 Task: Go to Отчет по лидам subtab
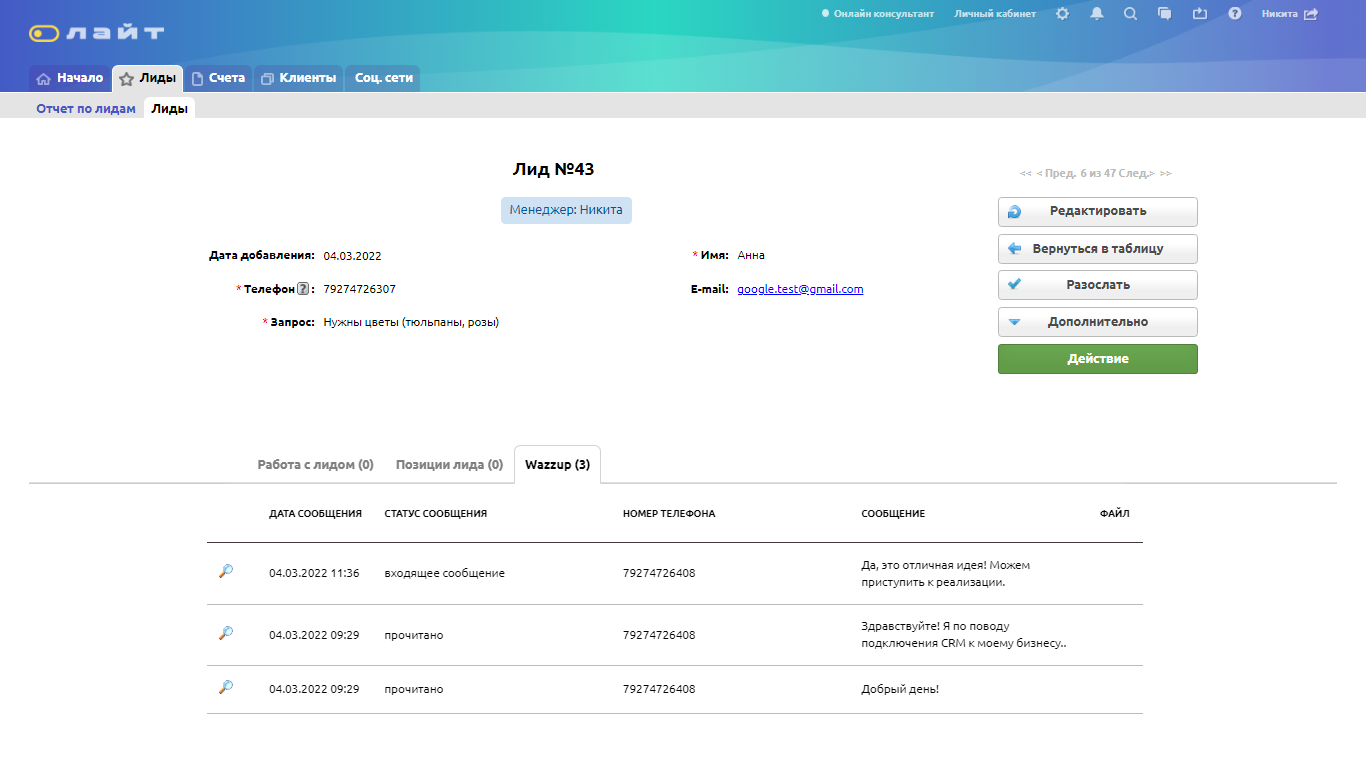point(86,109)
